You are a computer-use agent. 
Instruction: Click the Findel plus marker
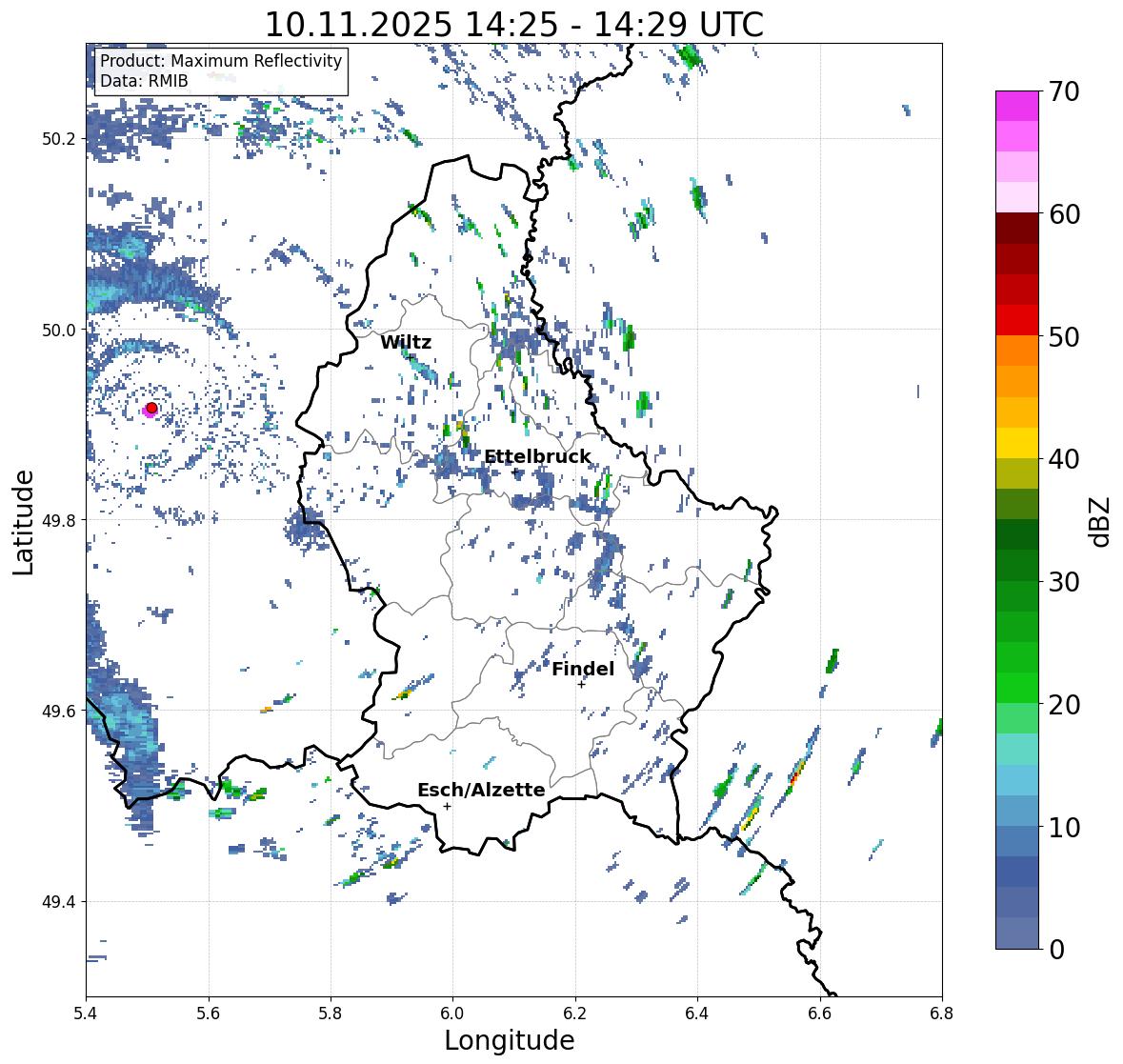pos(582,685)
